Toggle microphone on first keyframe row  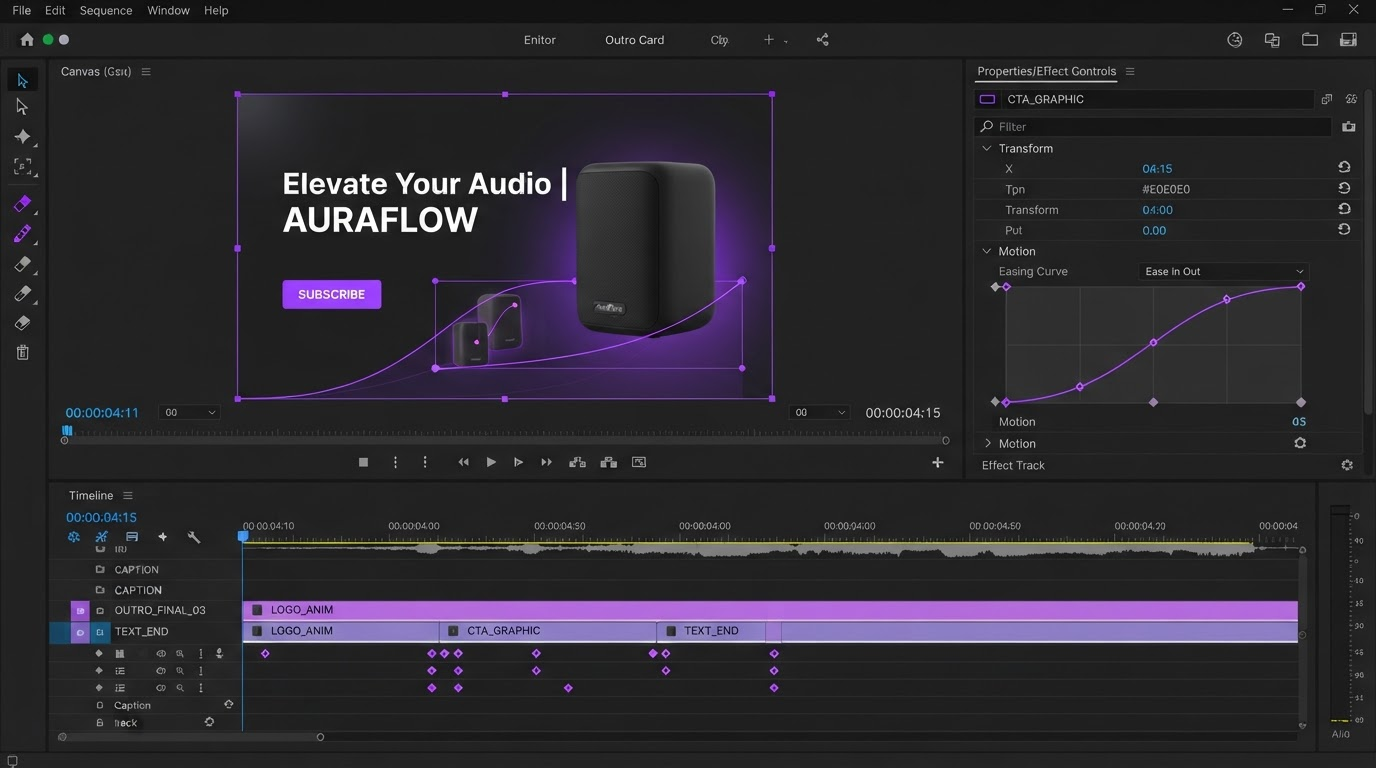click(219, 653)
